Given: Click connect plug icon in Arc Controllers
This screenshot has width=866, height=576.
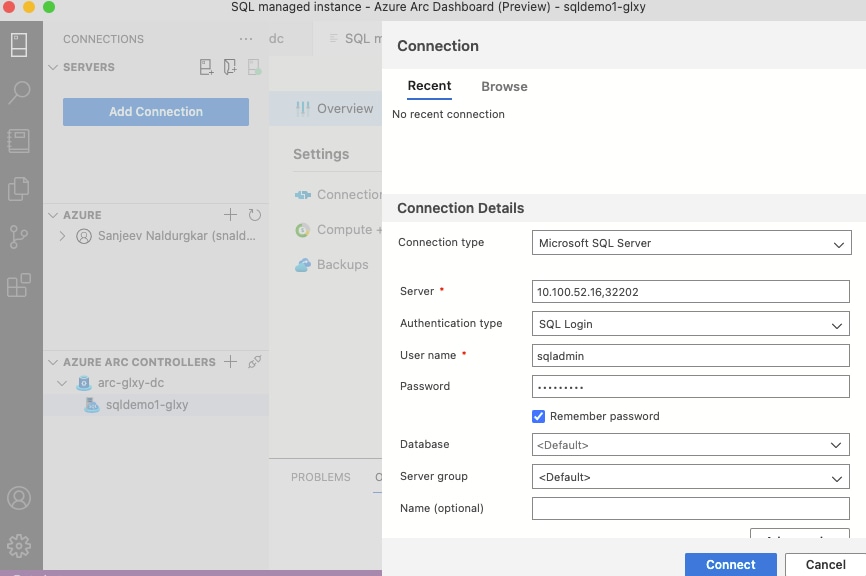Looking at the screenshot, I should [x=255, y=362].
